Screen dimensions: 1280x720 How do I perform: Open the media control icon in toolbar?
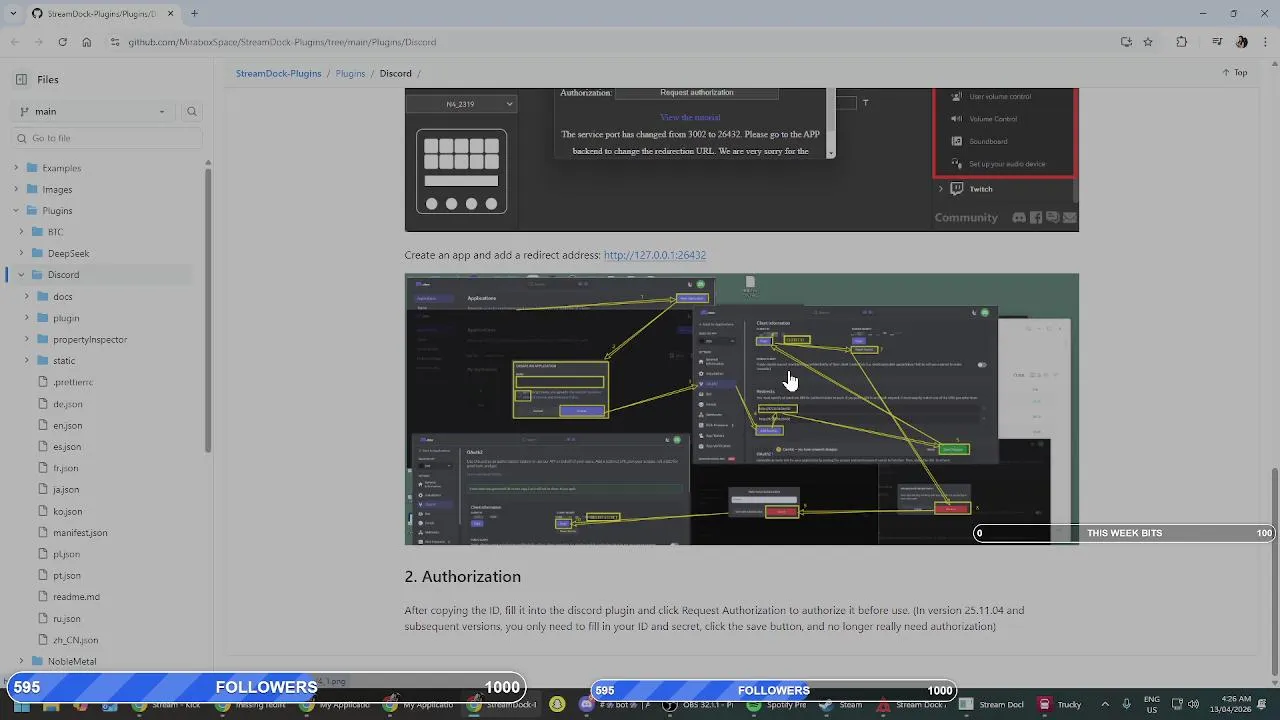click(x=1217, y=42)
